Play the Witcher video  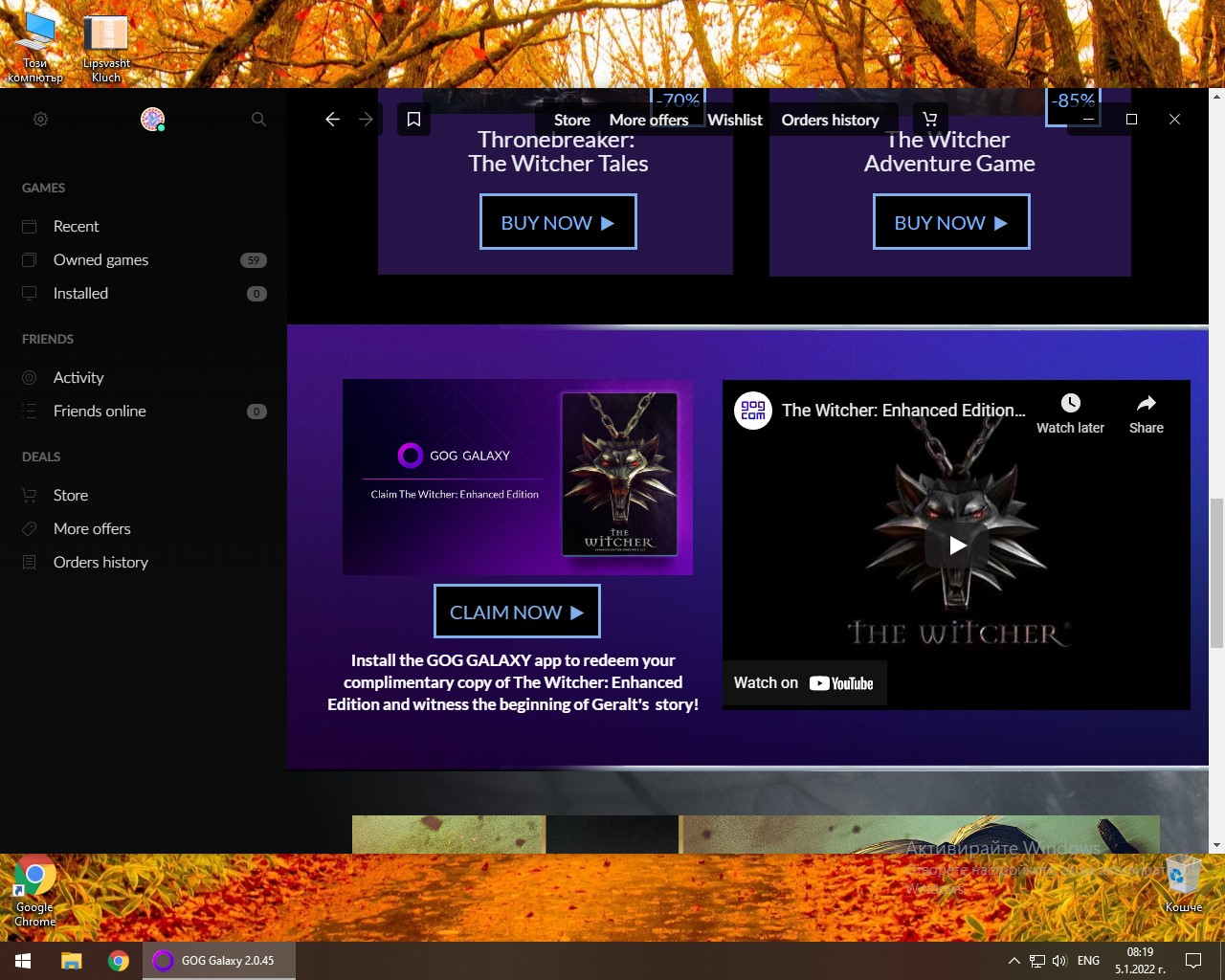tap(956, 546)
